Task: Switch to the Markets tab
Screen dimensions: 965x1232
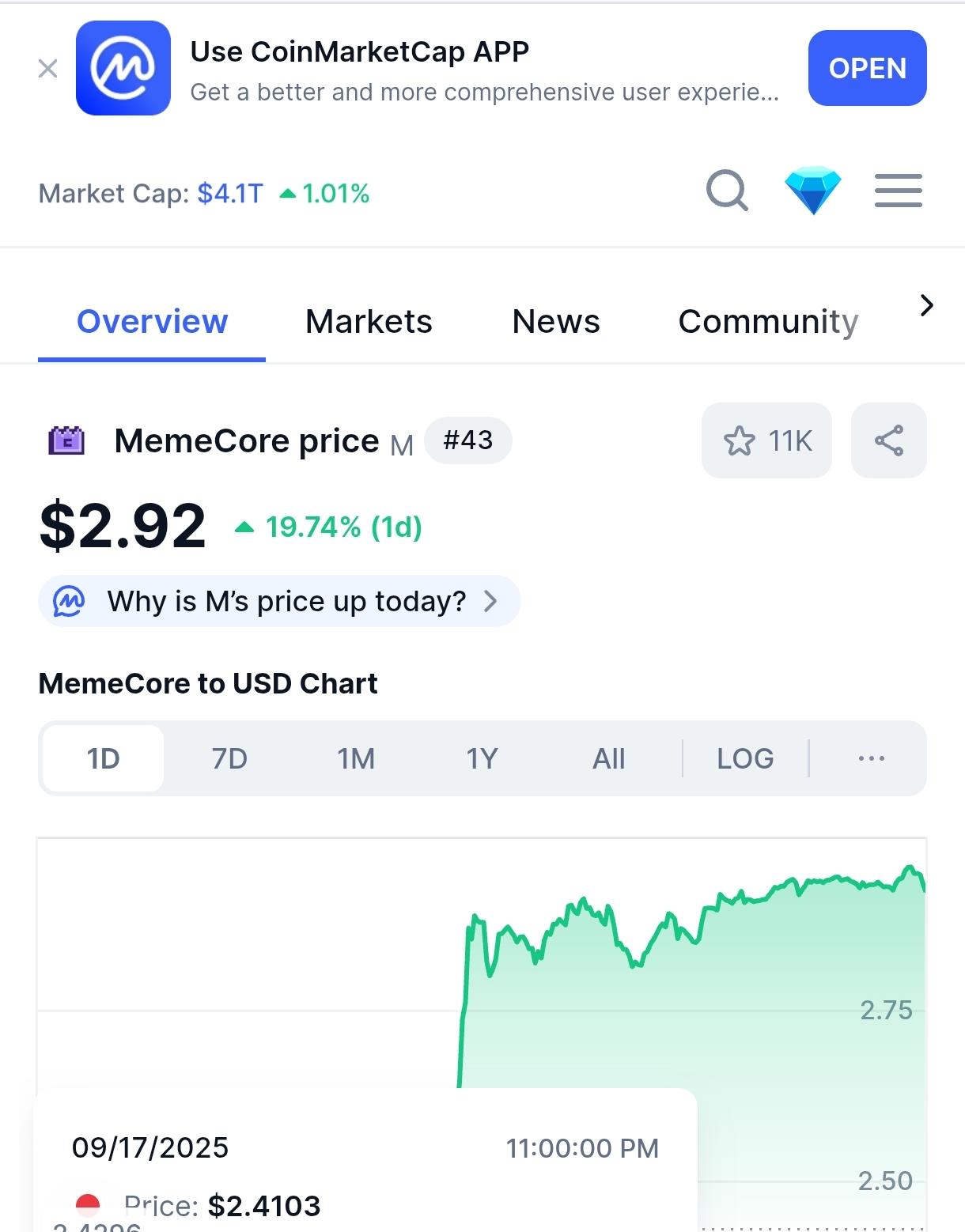Action: click(x=369, y=322)
